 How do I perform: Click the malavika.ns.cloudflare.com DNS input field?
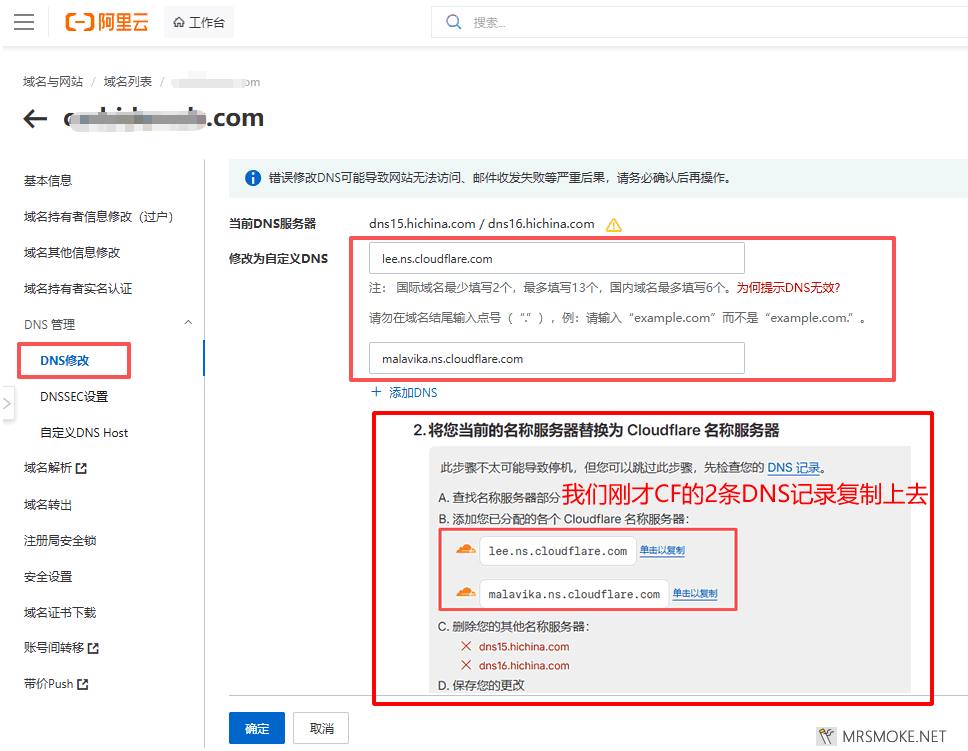pyautogui.click(x=556, y=358)
